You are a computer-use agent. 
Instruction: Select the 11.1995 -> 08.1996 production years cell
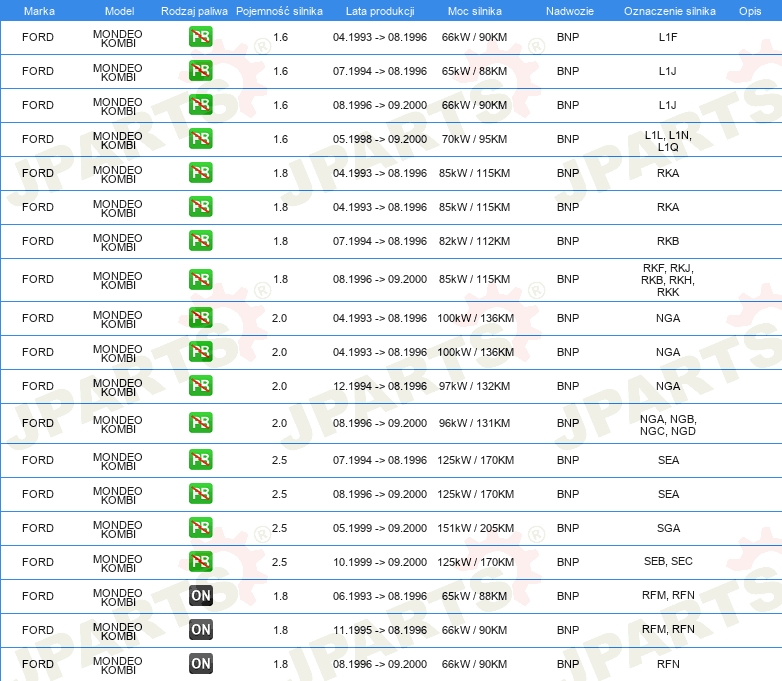pos(380,630)
